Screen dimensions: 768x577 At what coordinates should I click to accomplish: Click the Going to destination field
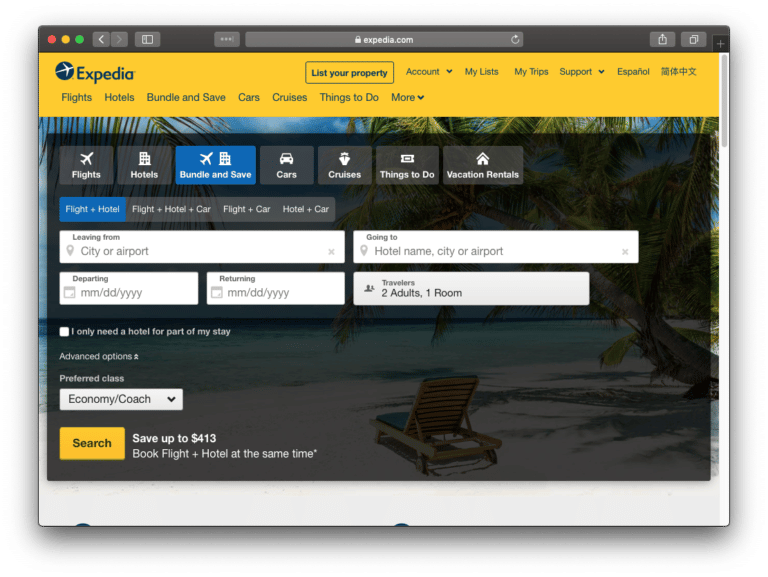[x=496, y=247]
